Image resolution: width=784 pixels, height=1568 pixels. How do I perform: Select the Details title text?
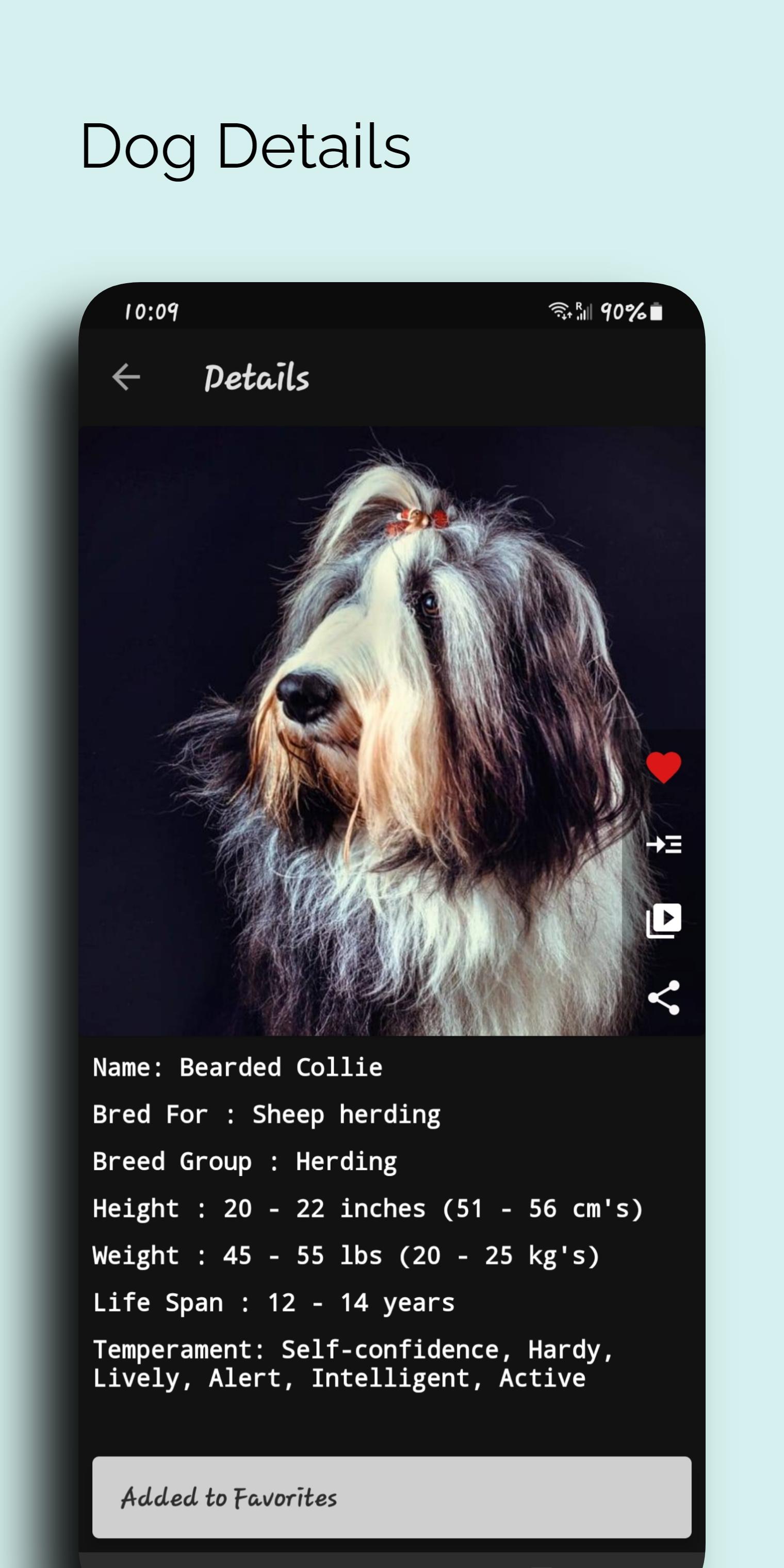click(256, 378)
